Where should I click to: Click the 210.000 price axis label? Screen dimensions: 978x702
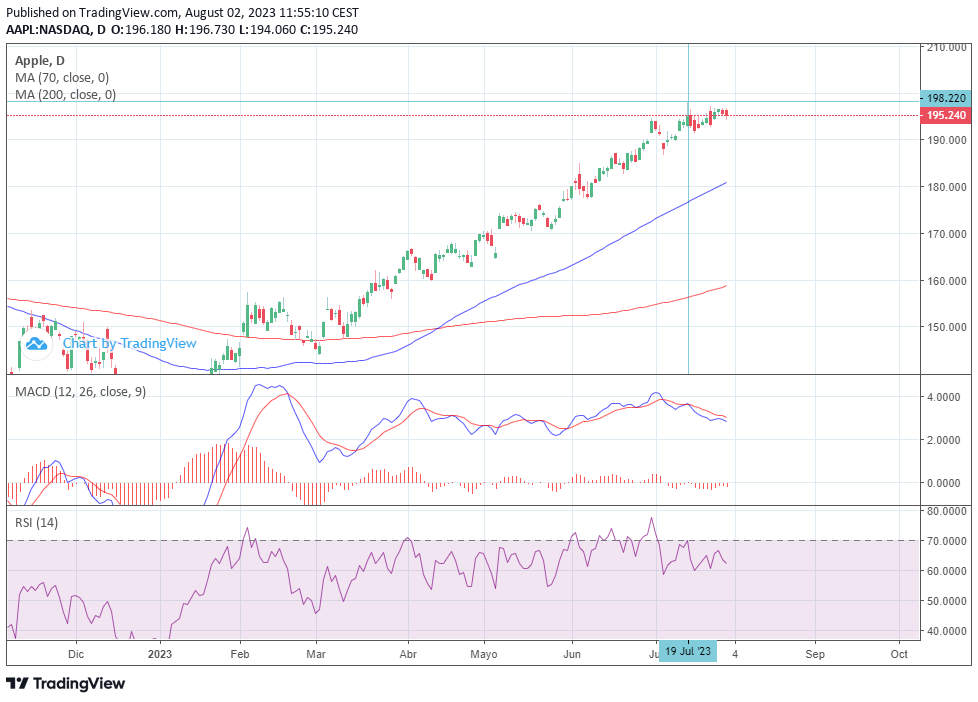pos(947,47)
